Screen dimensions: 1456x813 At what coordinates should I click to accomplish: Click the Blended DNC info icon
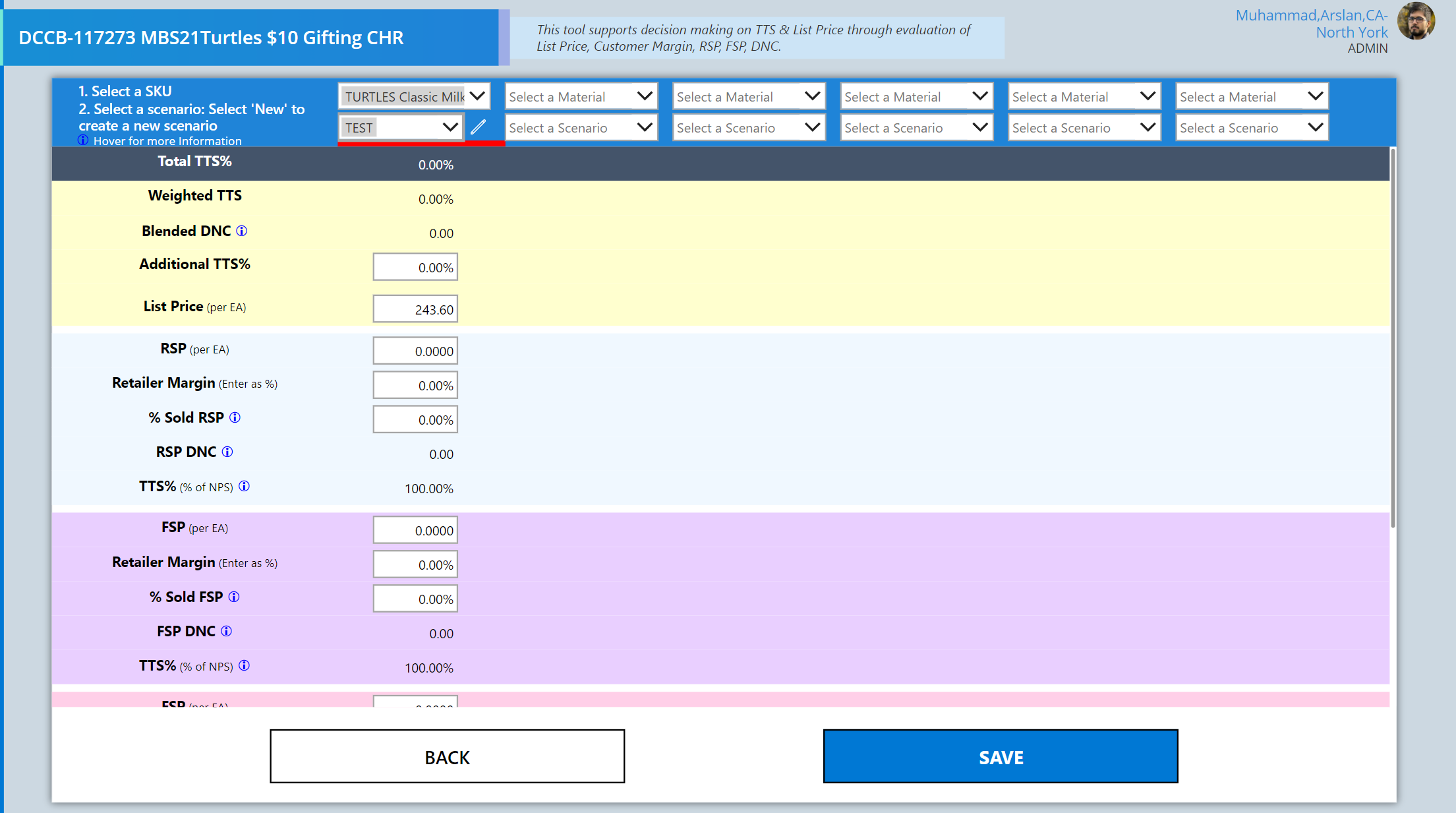[242, 231]
